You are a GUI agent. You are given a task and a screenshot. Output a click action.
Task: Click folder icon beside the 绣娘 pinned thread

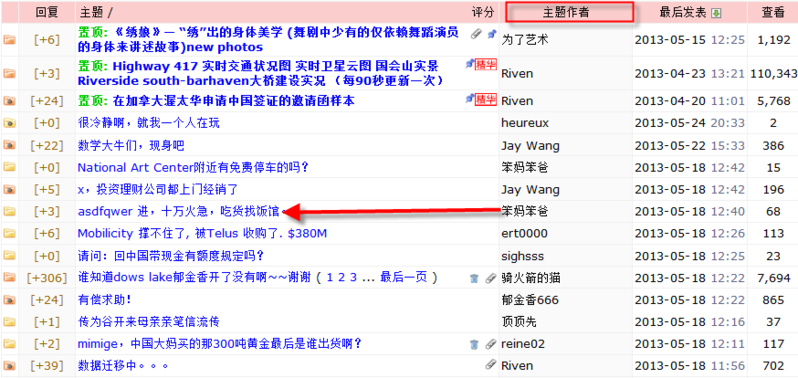[9, 40]
